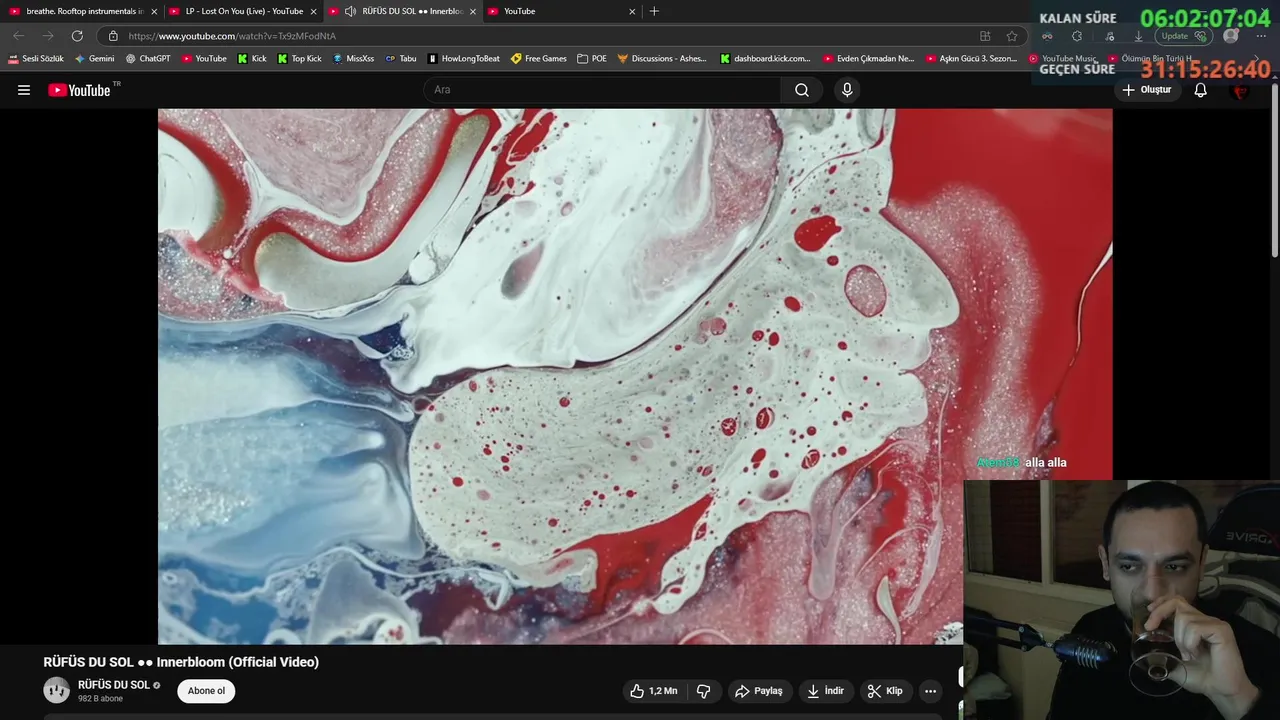The image size is (1280, 720).
Task: Mute tab via speaker icon on RÜFÜS tab
Action: pyautogui.click(x=350, y=11)
